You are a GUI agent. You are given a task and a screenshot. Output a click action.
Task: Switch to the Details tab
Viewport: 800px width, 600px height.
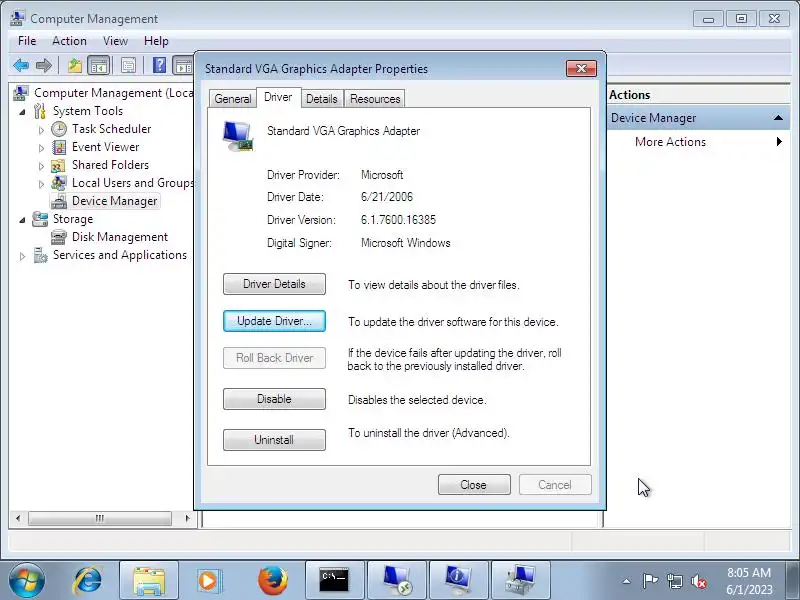point(322,98)
